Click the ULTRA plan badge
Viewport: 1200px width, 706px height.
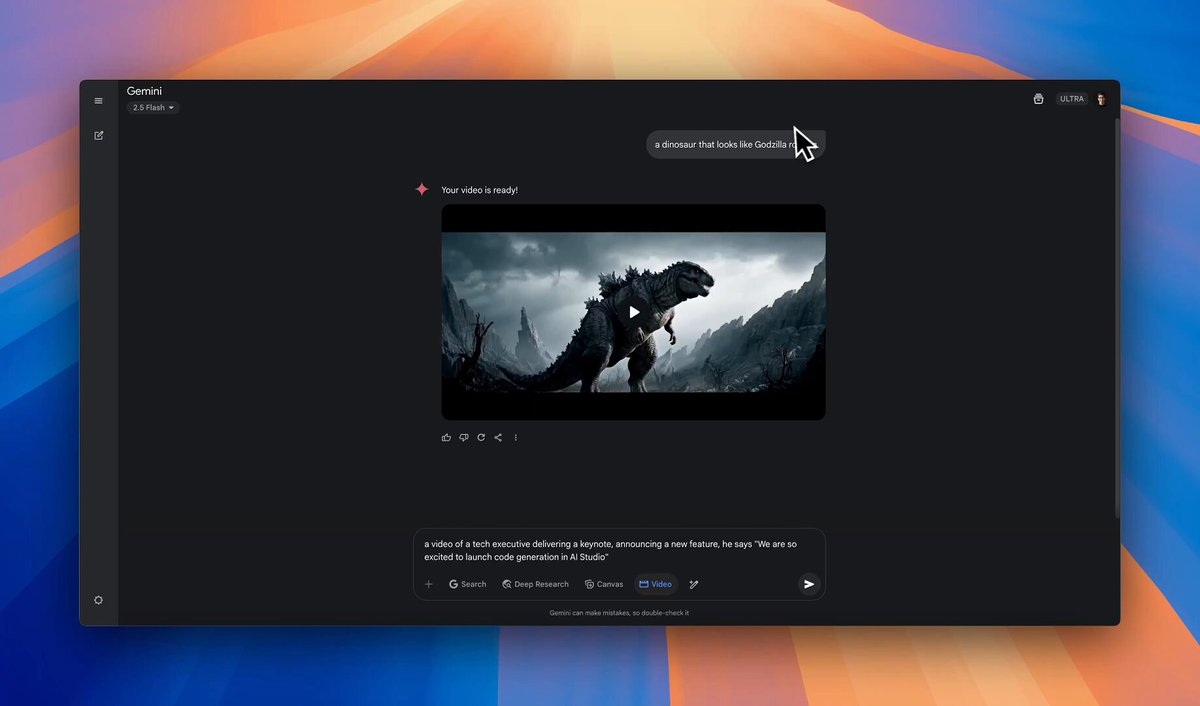[x=1072, y=99]
